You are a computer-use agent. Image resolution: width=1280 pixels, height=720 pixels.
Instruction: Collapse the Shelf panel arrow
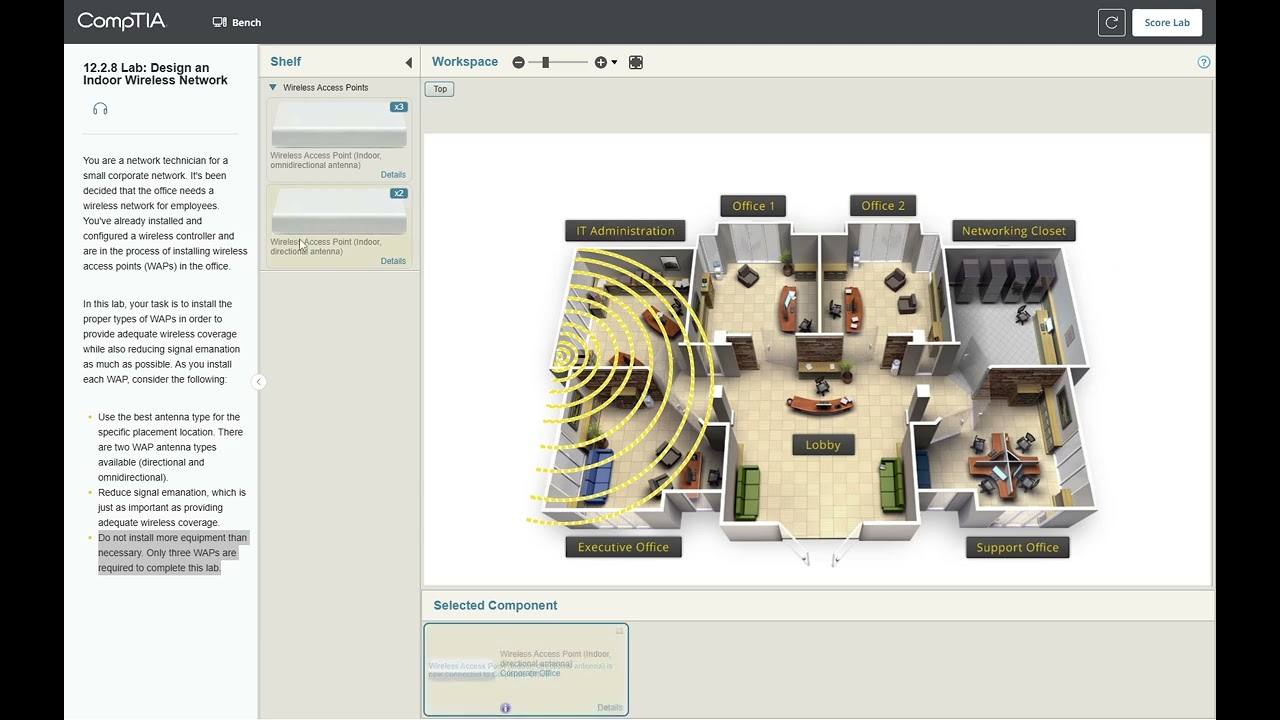coord(408,62)
